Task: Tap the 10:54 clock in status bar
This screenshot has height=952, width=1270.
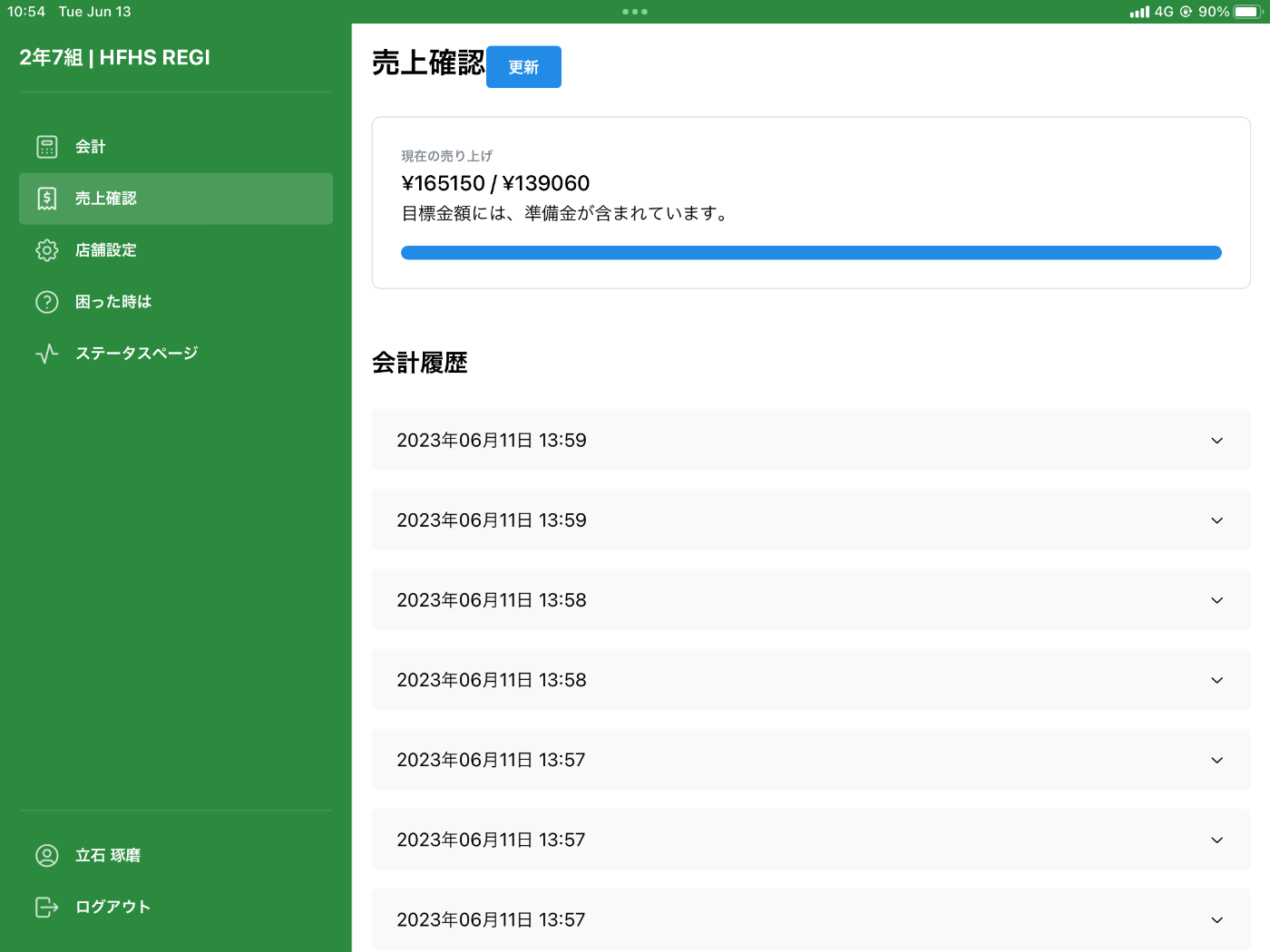Action: [x=26, y=12]
